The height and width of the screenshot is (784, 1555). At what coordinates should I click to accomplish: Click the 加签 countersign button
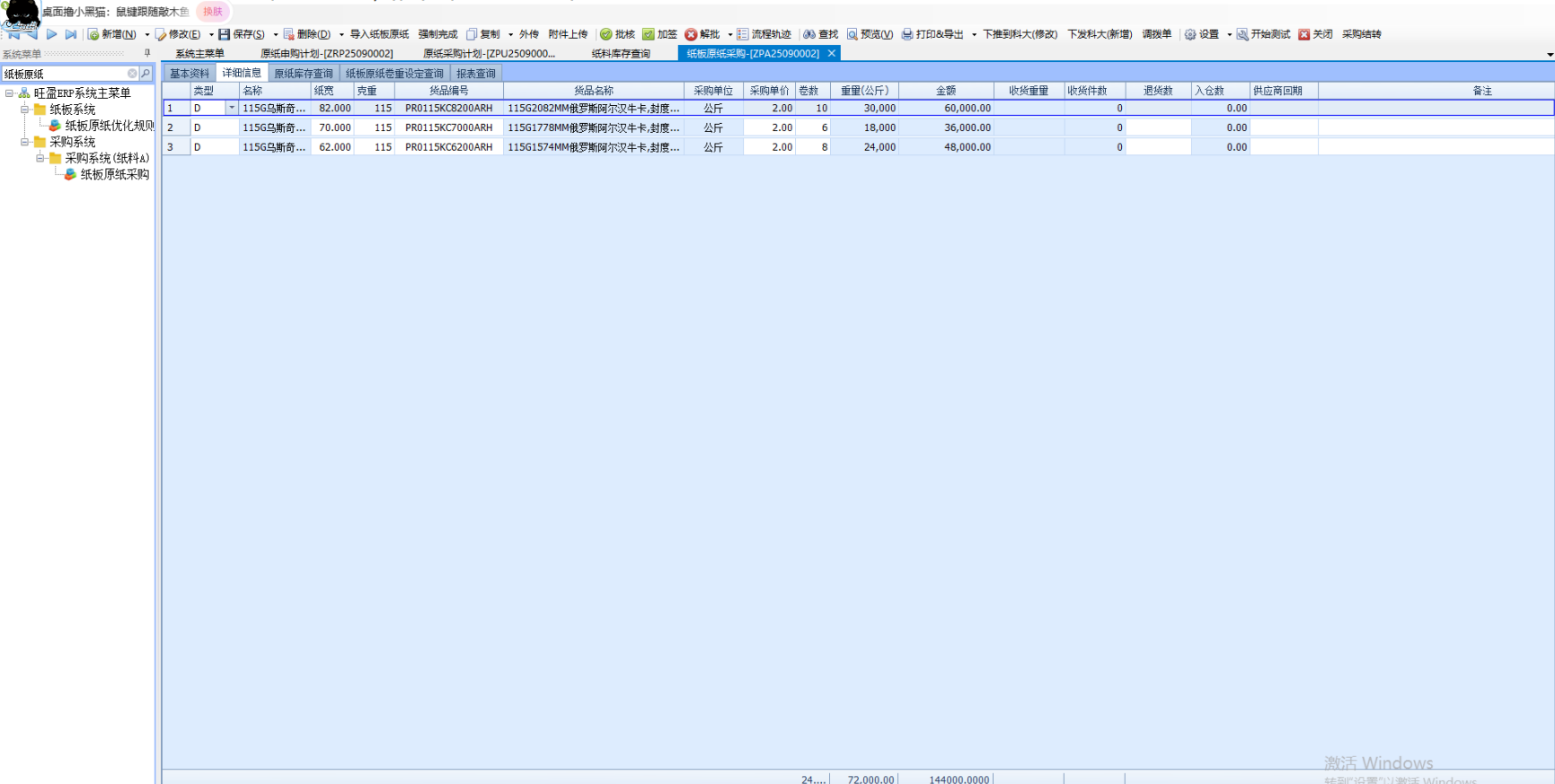[660, 34]
